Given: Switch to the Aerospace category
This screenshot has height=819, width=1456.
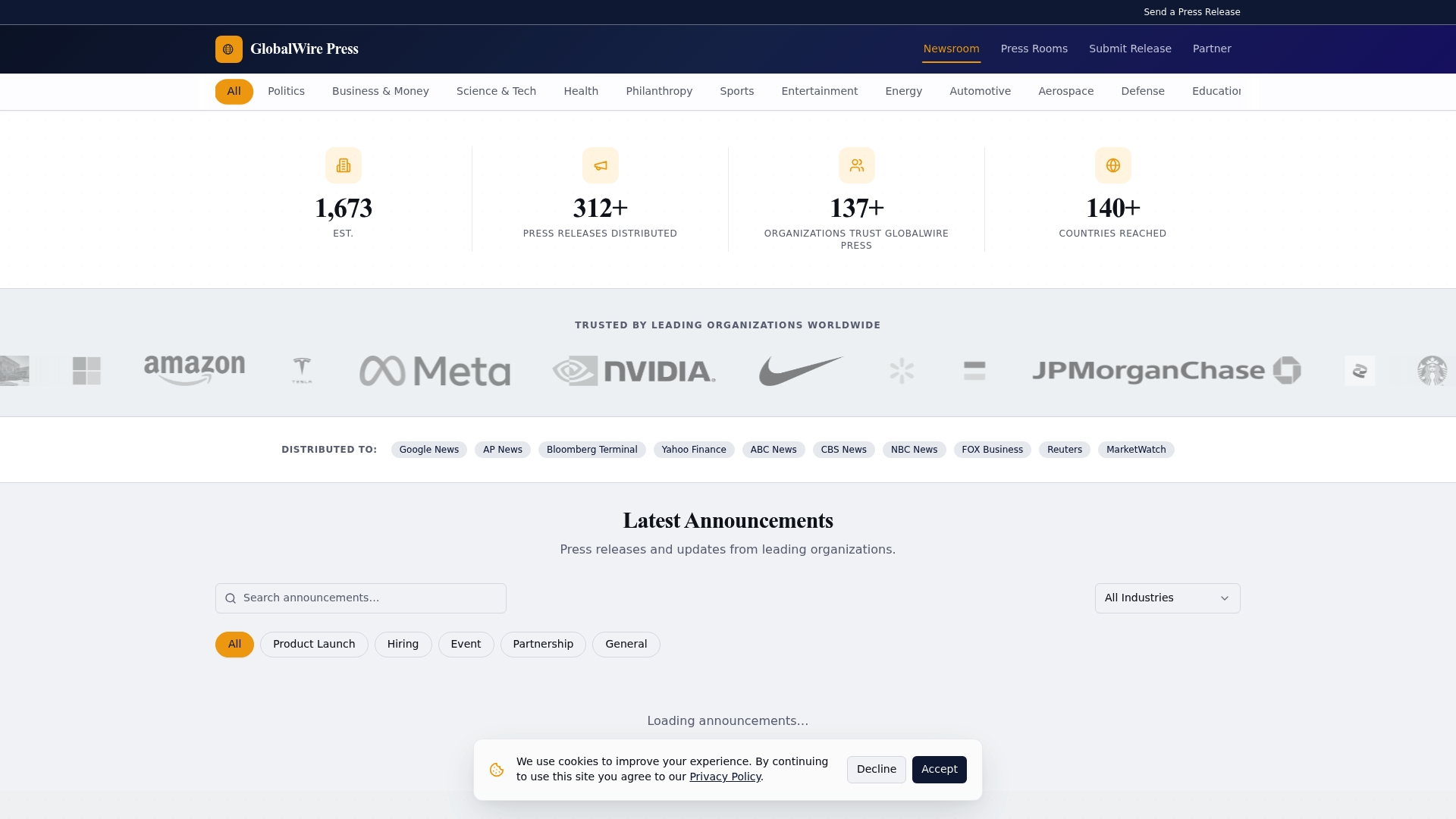Looking at the screenshot, I should click(x=1065, y=92).
